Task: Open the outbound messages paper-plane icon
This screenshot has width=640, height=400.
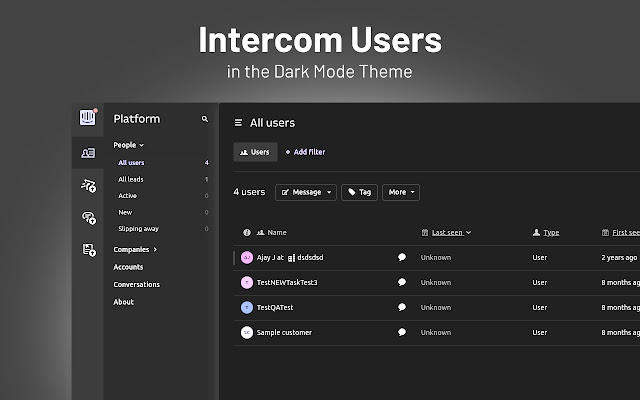Action: [x=88, y=186]
